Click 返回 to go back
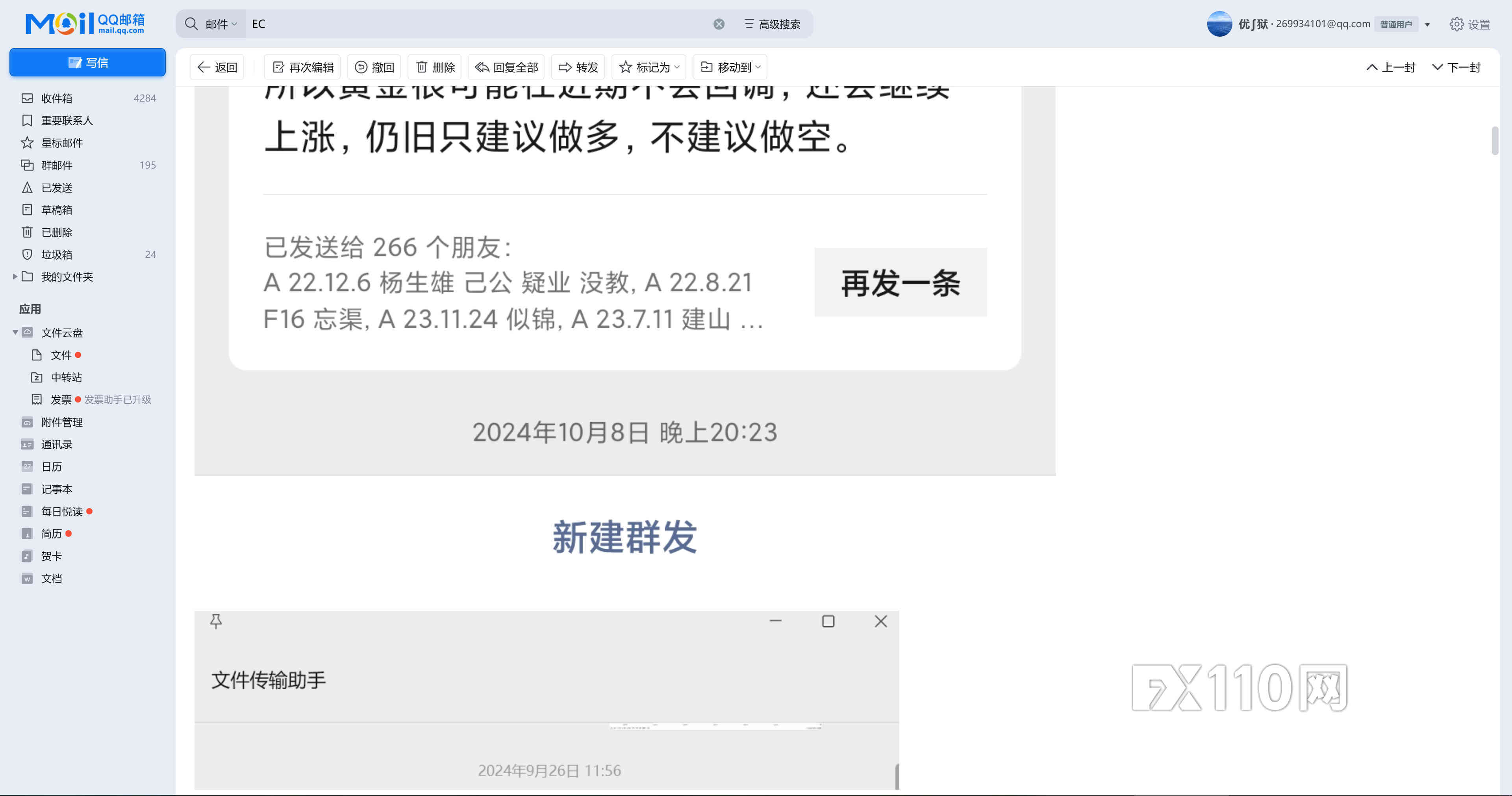Screen dimensions: 1512x796 point(217,67)
